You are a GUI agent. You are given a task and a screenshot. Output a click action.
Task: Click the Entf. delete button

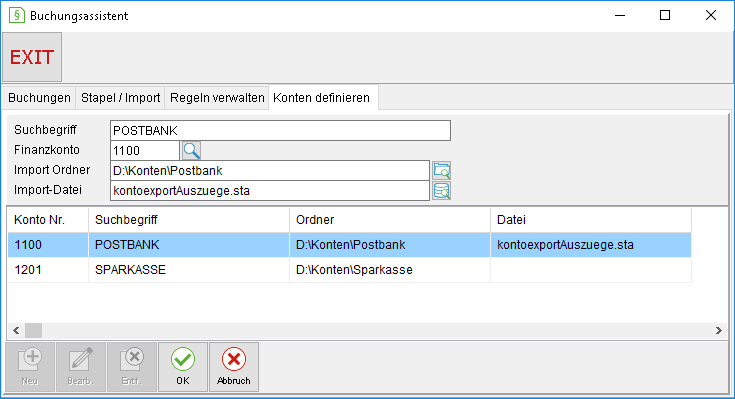coord(132,367)
